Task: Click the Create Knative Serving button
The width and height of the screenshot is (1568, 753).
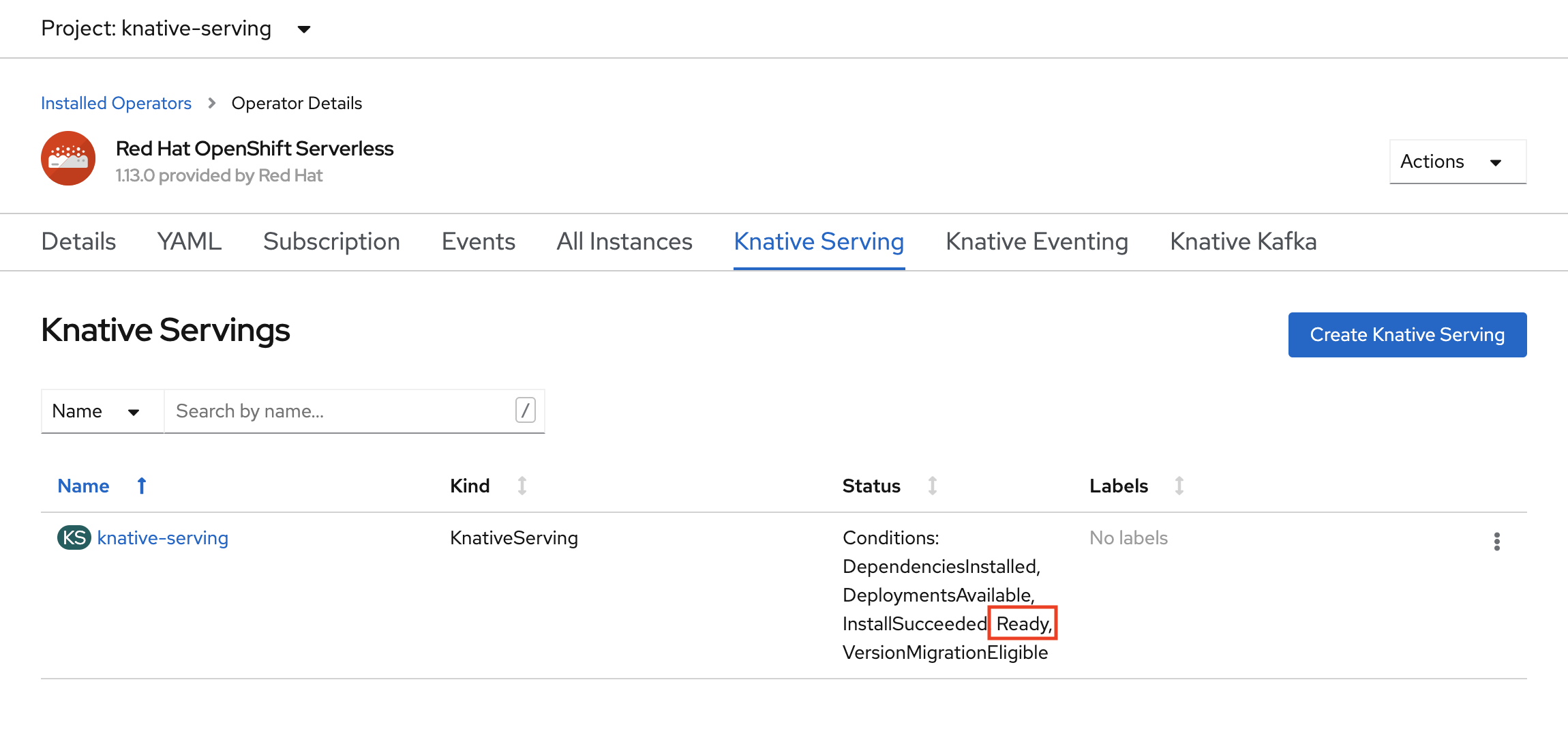Action: pos(1407,334)
